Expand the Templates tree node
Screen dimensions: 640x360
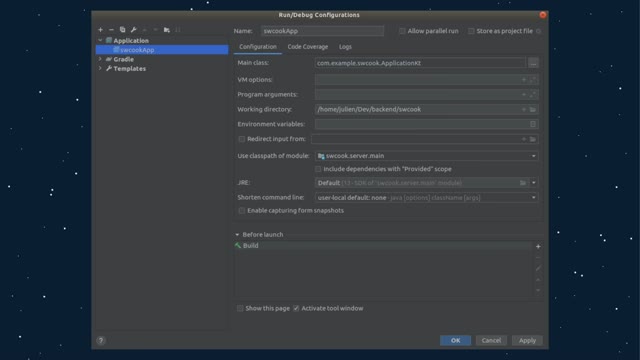click(100, 69)
